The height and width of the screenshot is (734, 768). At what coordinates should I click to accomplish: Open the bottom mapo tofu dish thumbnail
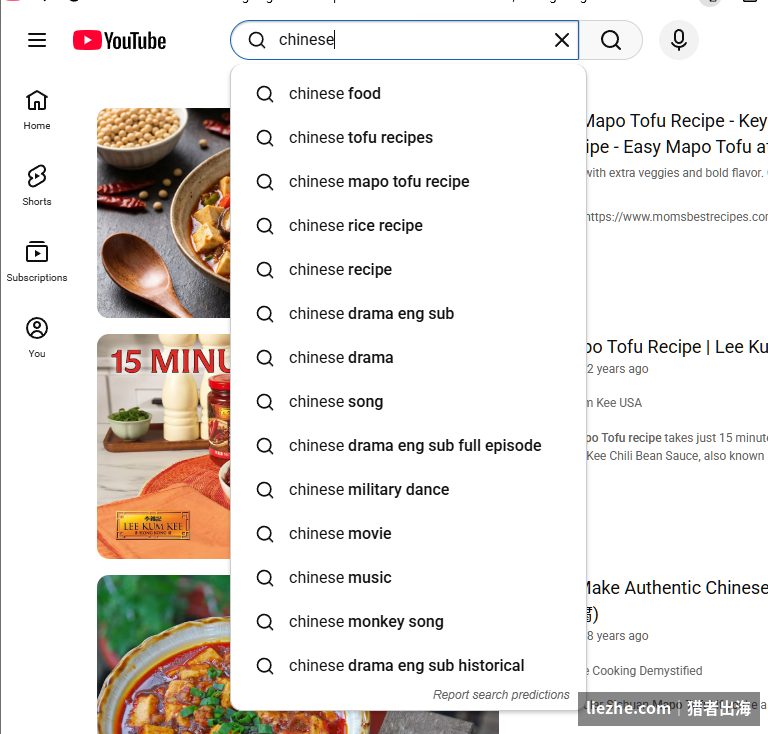click(x=164, y=654)
